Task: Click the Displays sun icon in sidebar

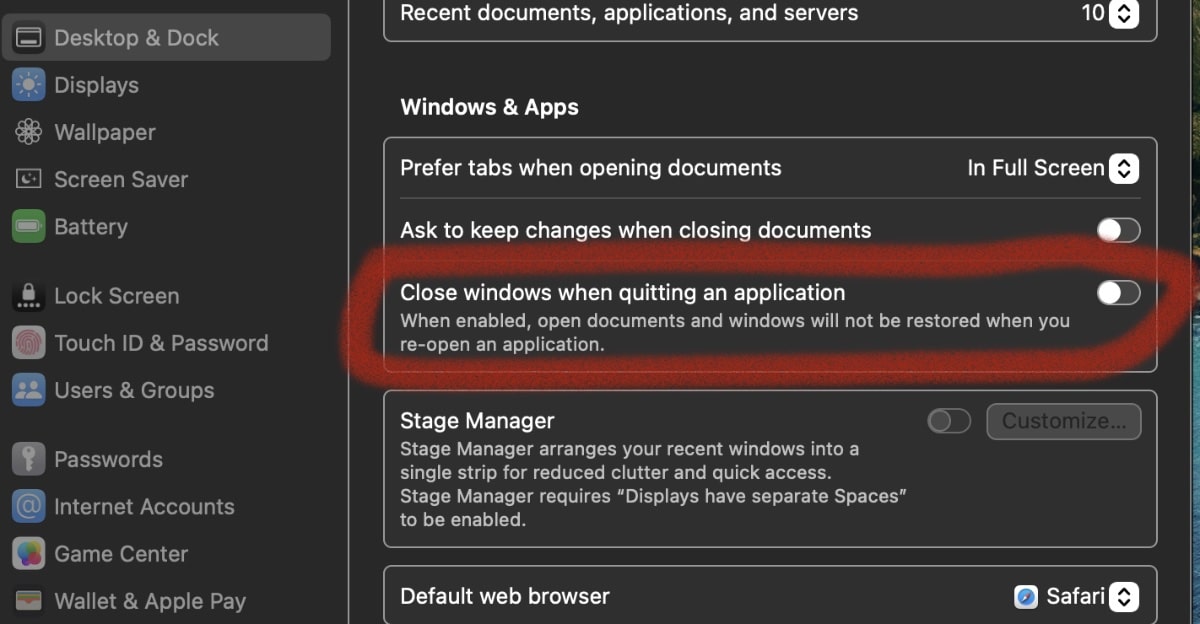Action: [28, 85]
